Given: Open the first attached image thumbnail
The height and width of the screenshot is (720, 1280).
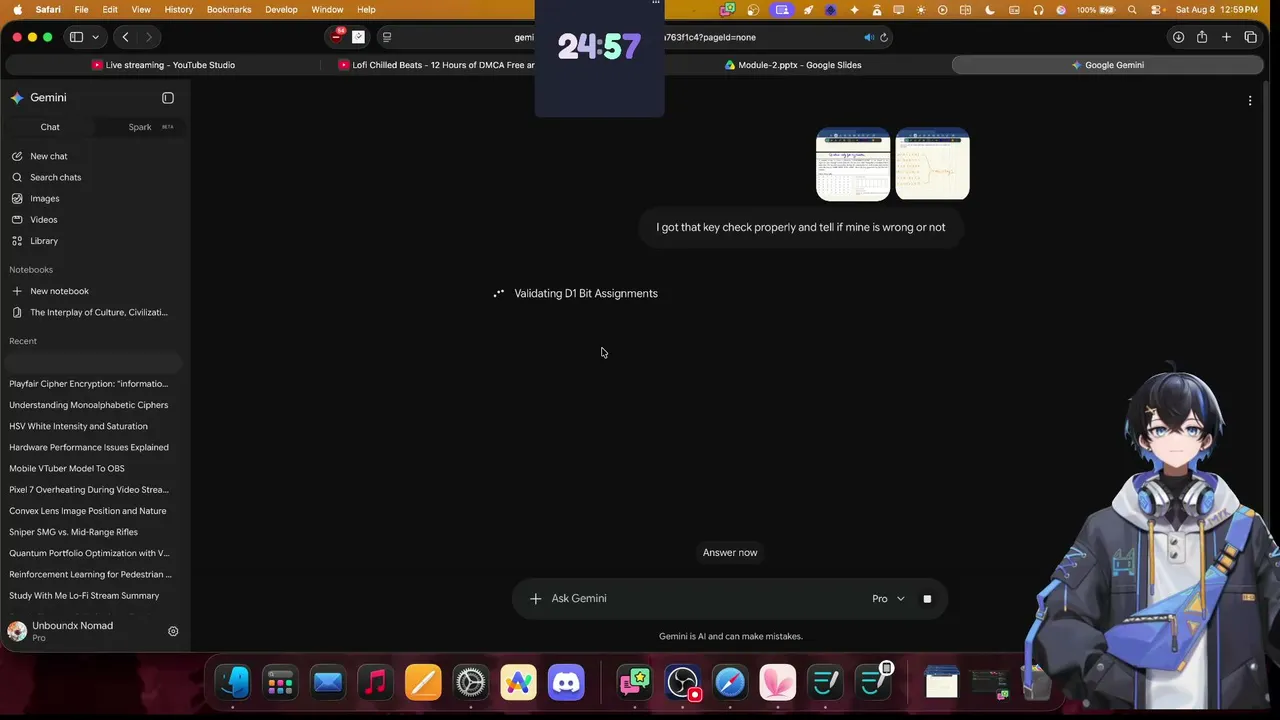Looking at the screenshot, I should tap(853, 164).
